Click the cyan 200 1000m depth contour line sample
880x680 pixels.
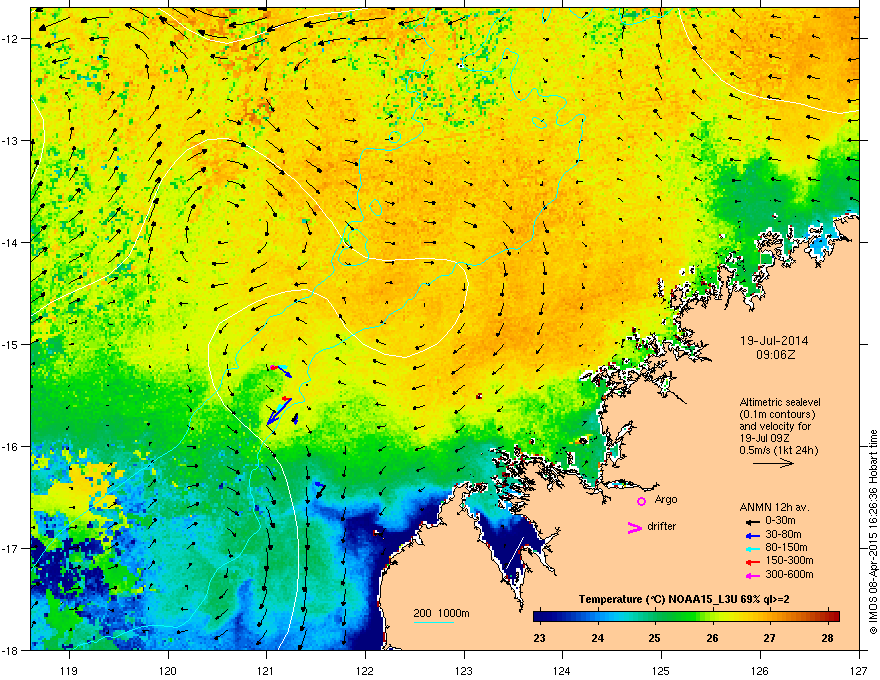(433, 623)
